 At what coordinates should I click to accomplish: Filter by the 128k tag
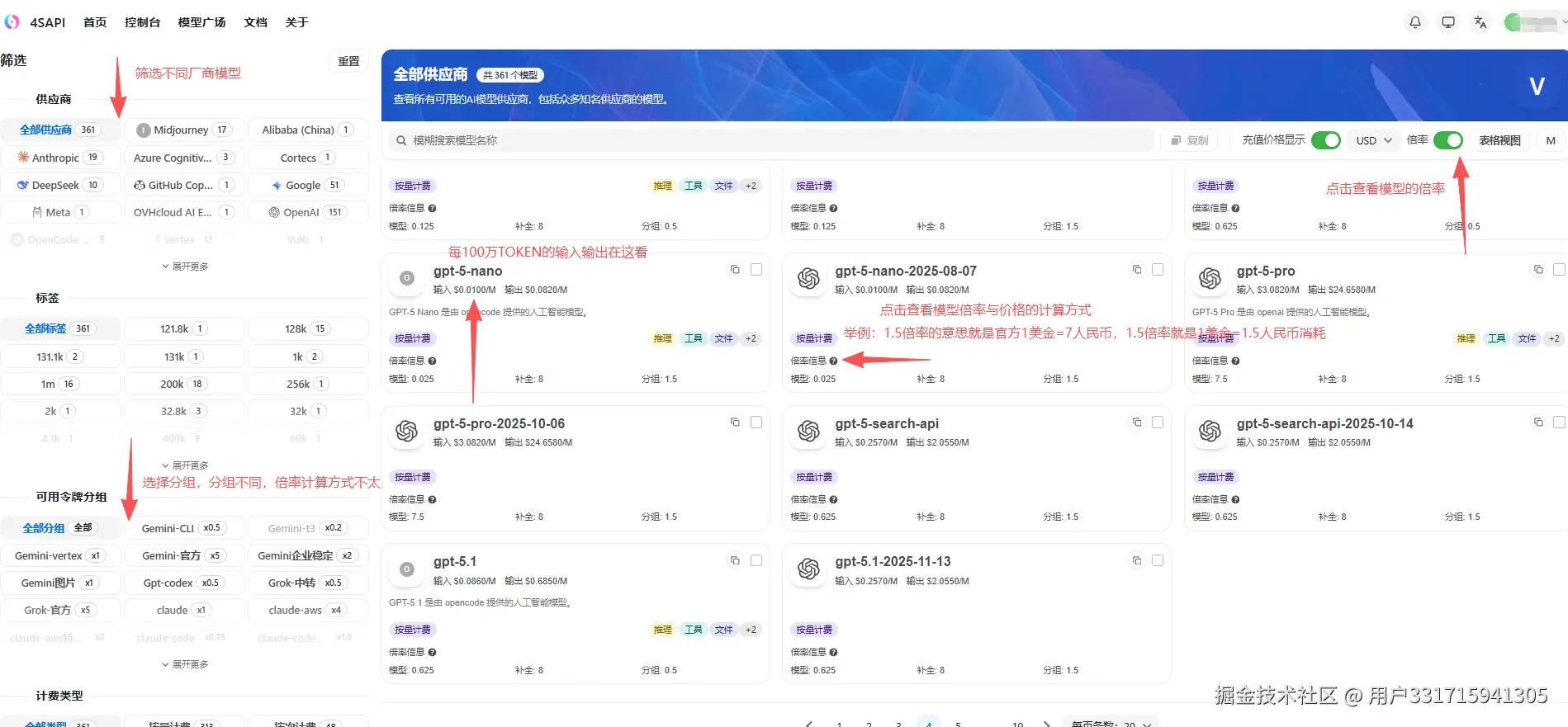point(307,328)
